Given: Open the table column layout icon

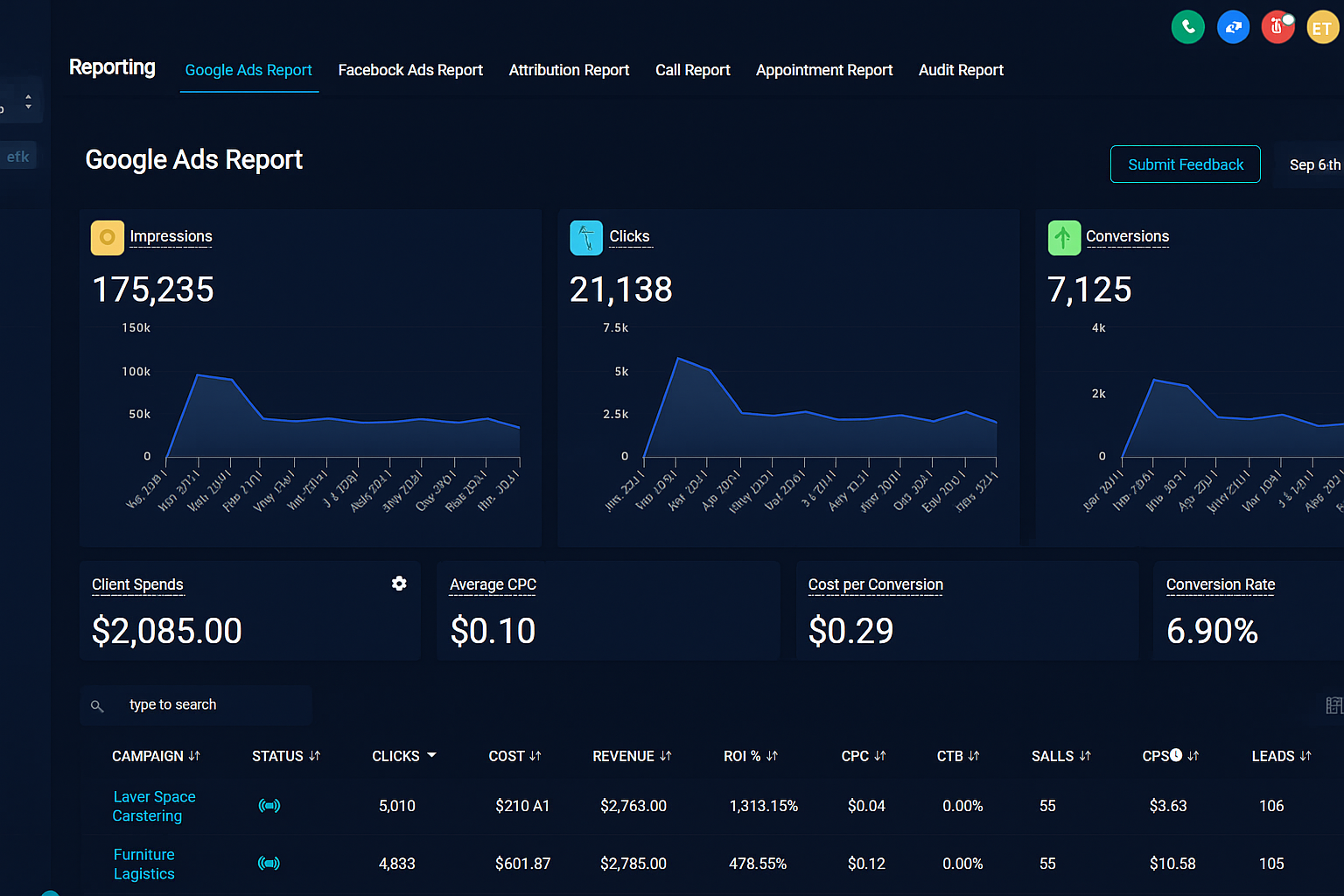Looking at the screenshot, I should coord(1333,705).
